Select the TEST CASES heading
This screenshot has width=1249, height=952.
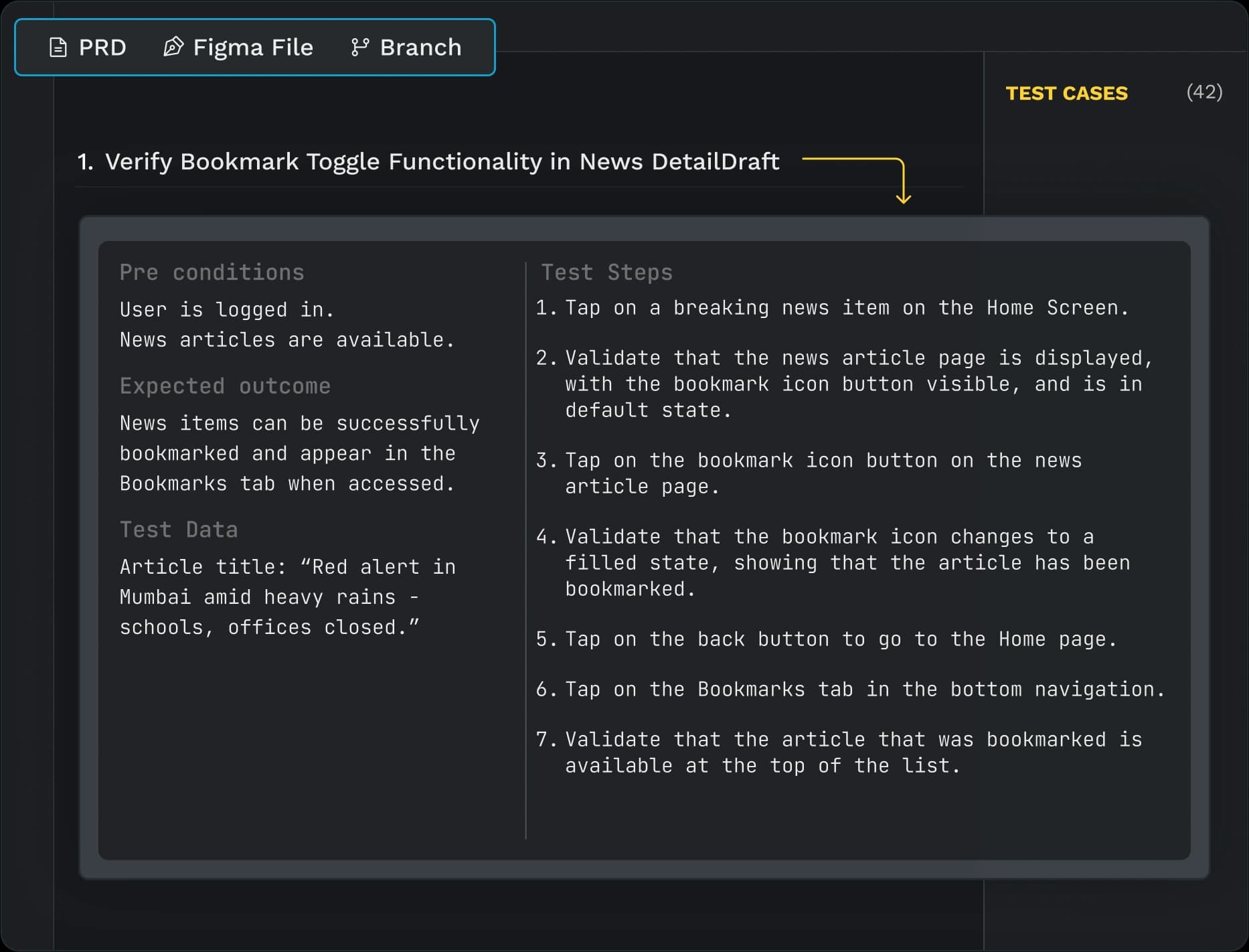(x=1066, y=93)
